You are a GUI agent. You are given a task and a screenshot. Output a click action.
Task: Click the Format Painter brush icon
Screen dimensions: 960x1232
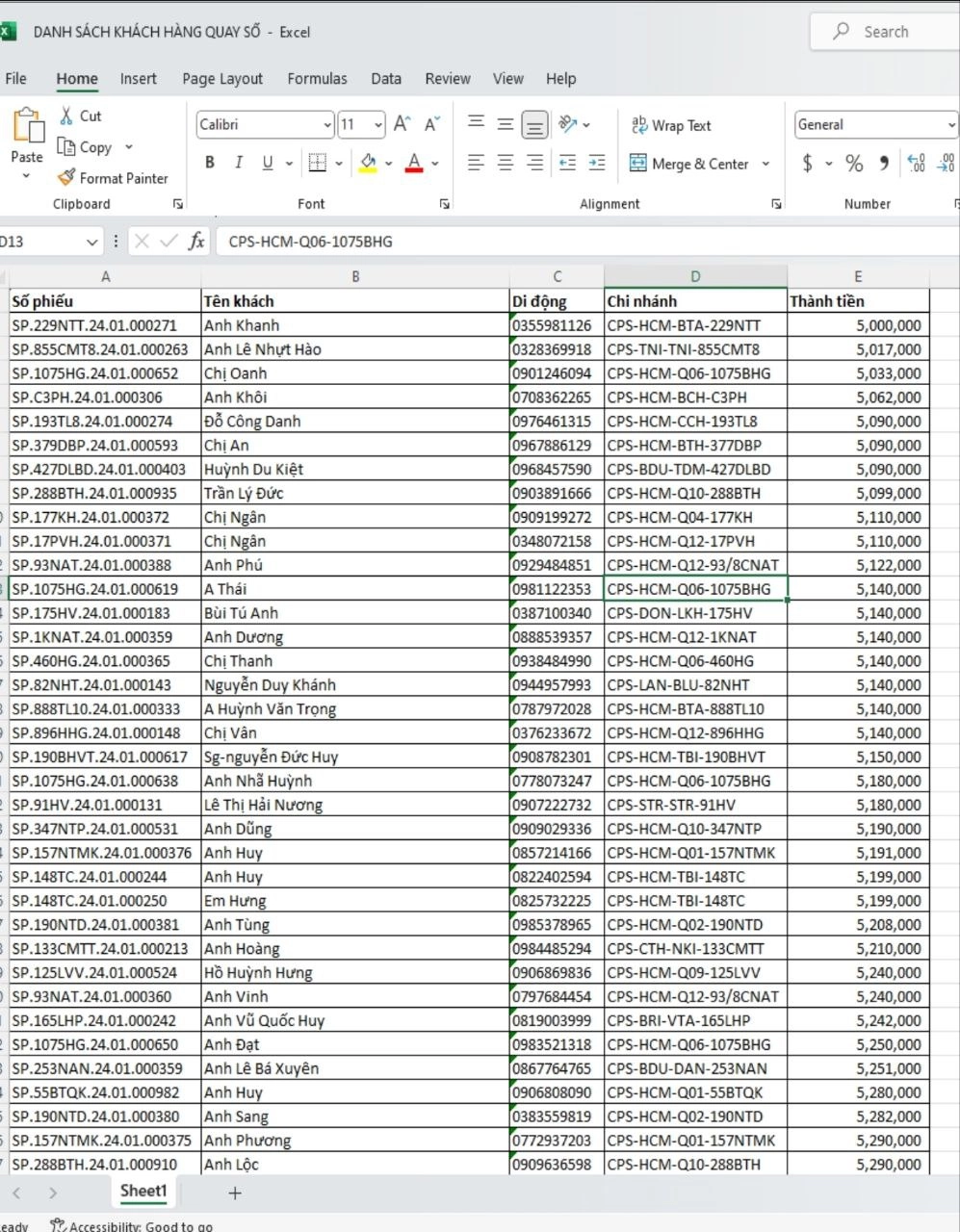(x=65, y=178)
